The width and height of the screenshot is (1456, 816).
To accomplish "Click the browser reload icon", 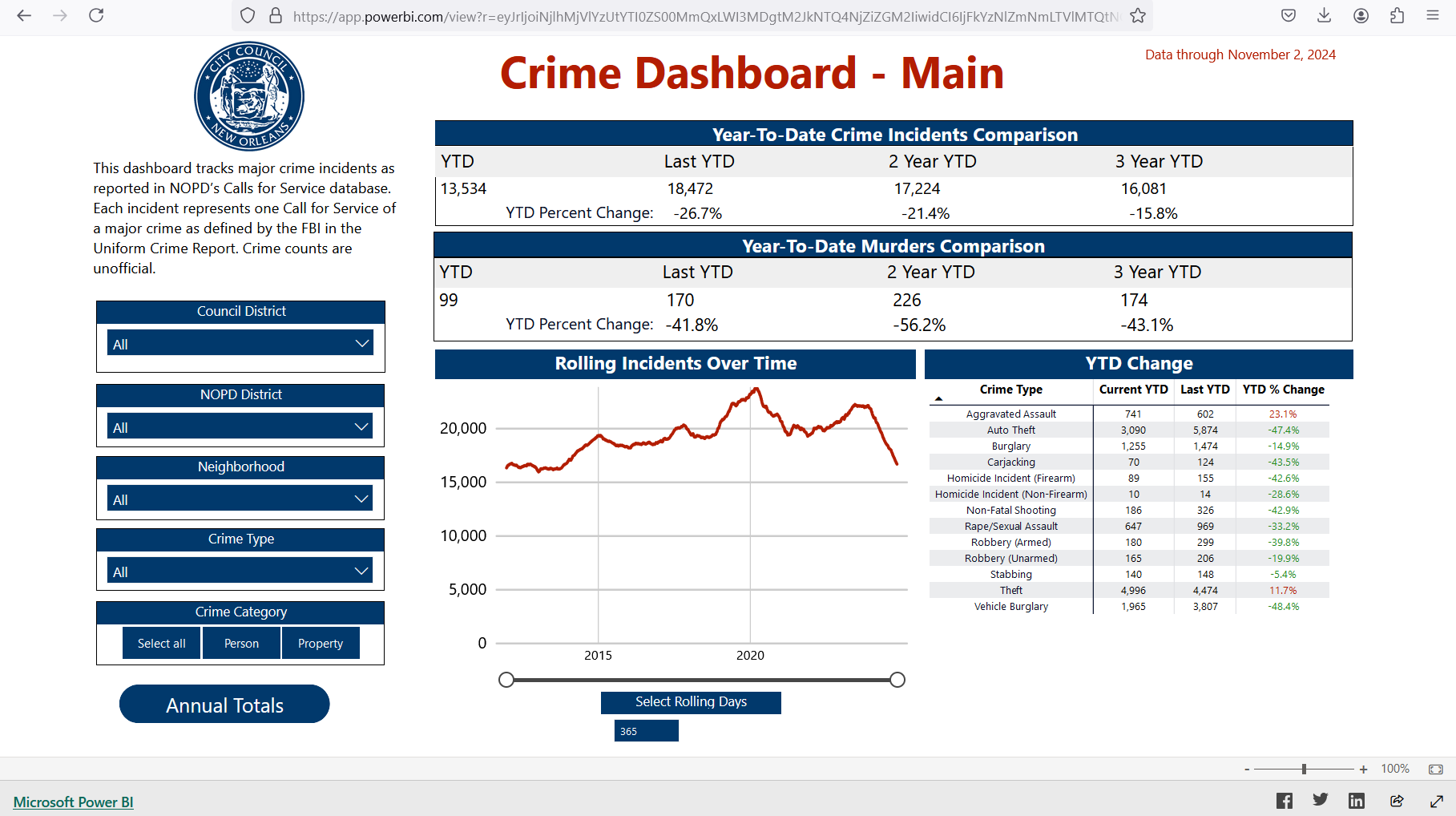I will [x=96, y=15].
